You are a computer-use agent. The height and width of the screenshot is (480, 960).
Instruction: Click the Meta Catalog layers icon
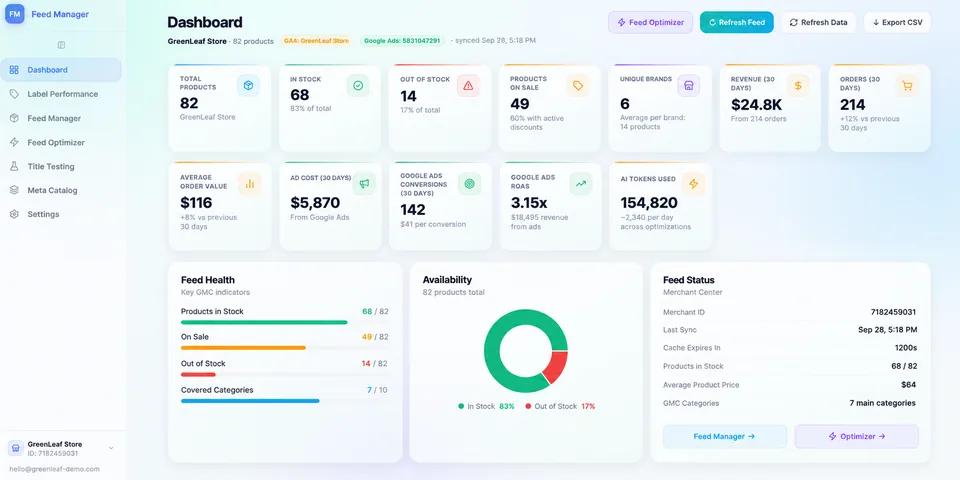click(14, 190)
